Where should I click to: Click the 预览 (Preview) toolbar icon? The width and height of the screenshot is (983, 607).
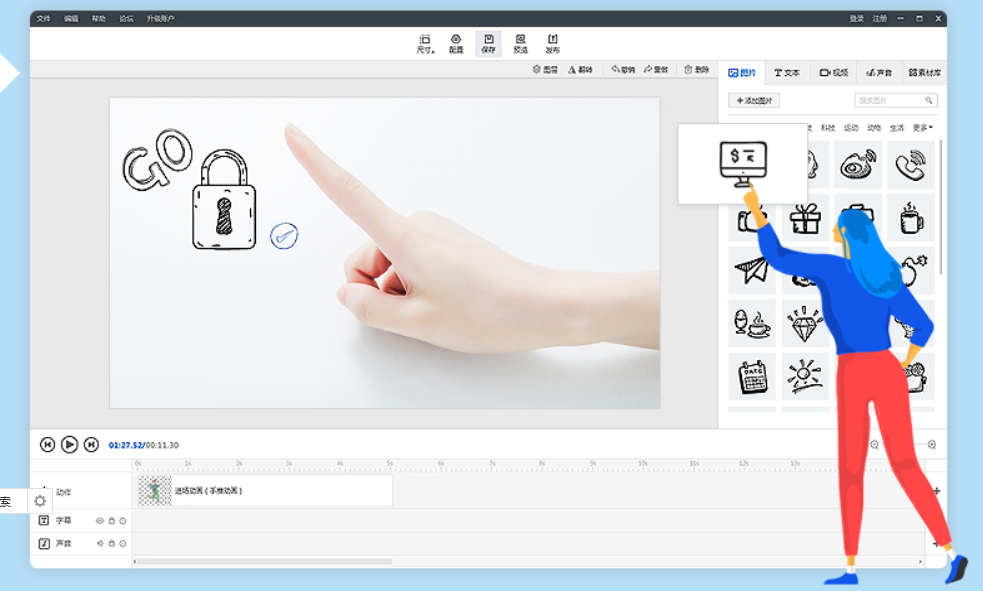[x=520, y=42]
